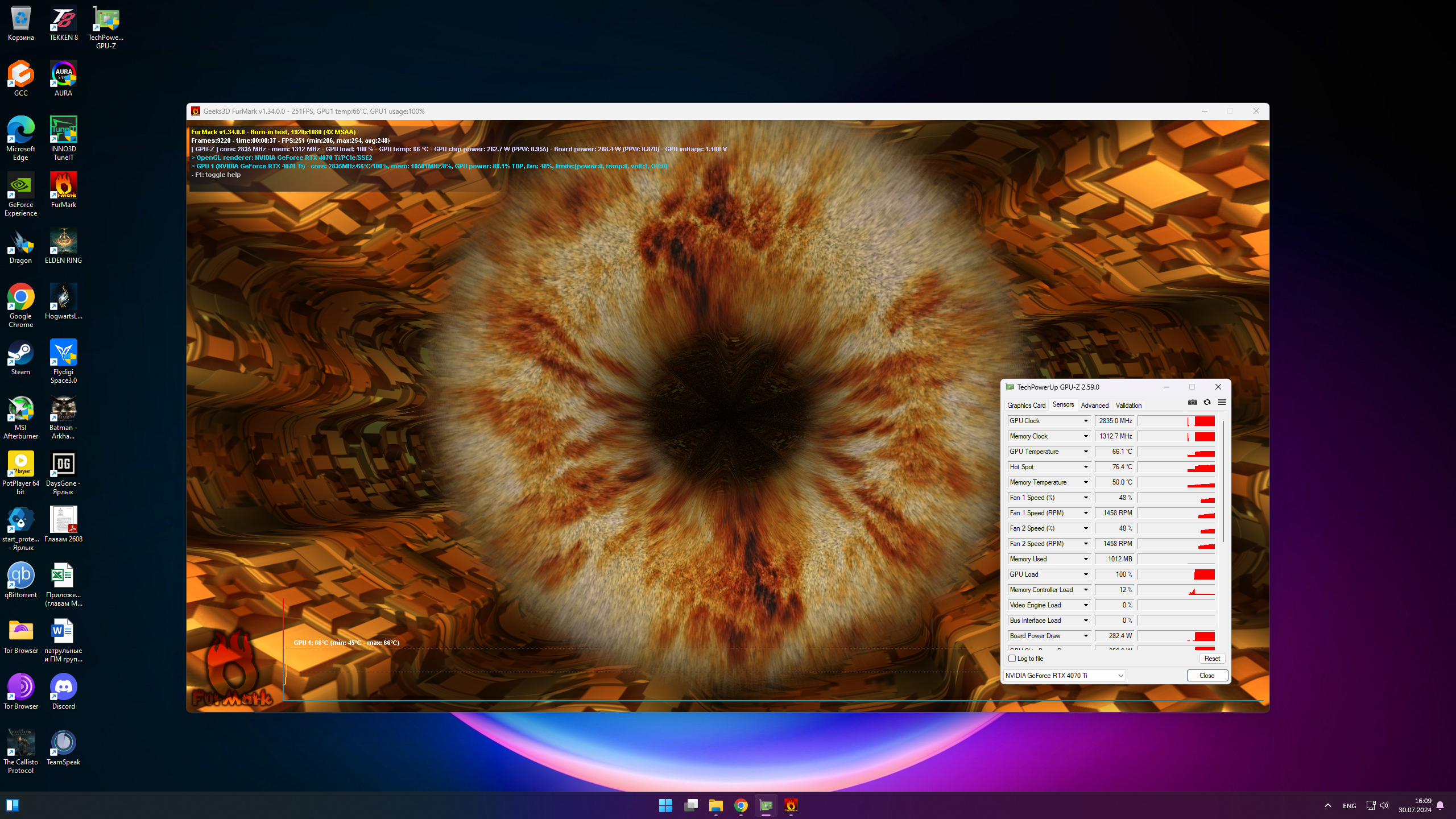Screen dimensions: 1456x819
Task: Open the GPU-Z hamburger menu icon
Action: pos(1222,402)
